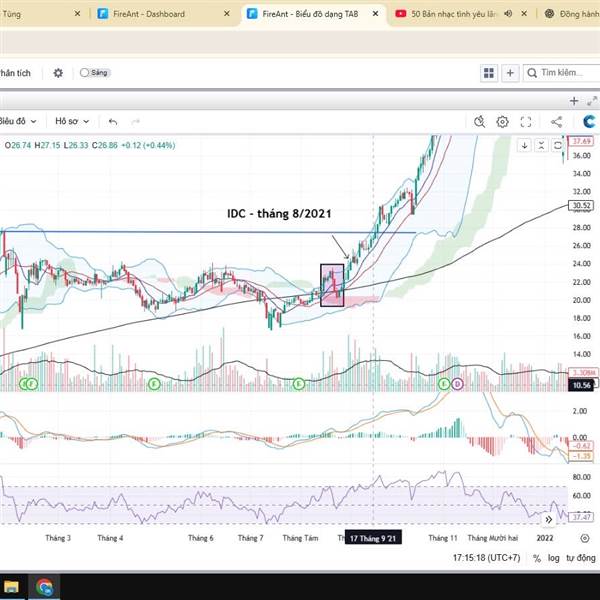Click the 17:15:18 (UTC+7) clock

pos(486,558)
